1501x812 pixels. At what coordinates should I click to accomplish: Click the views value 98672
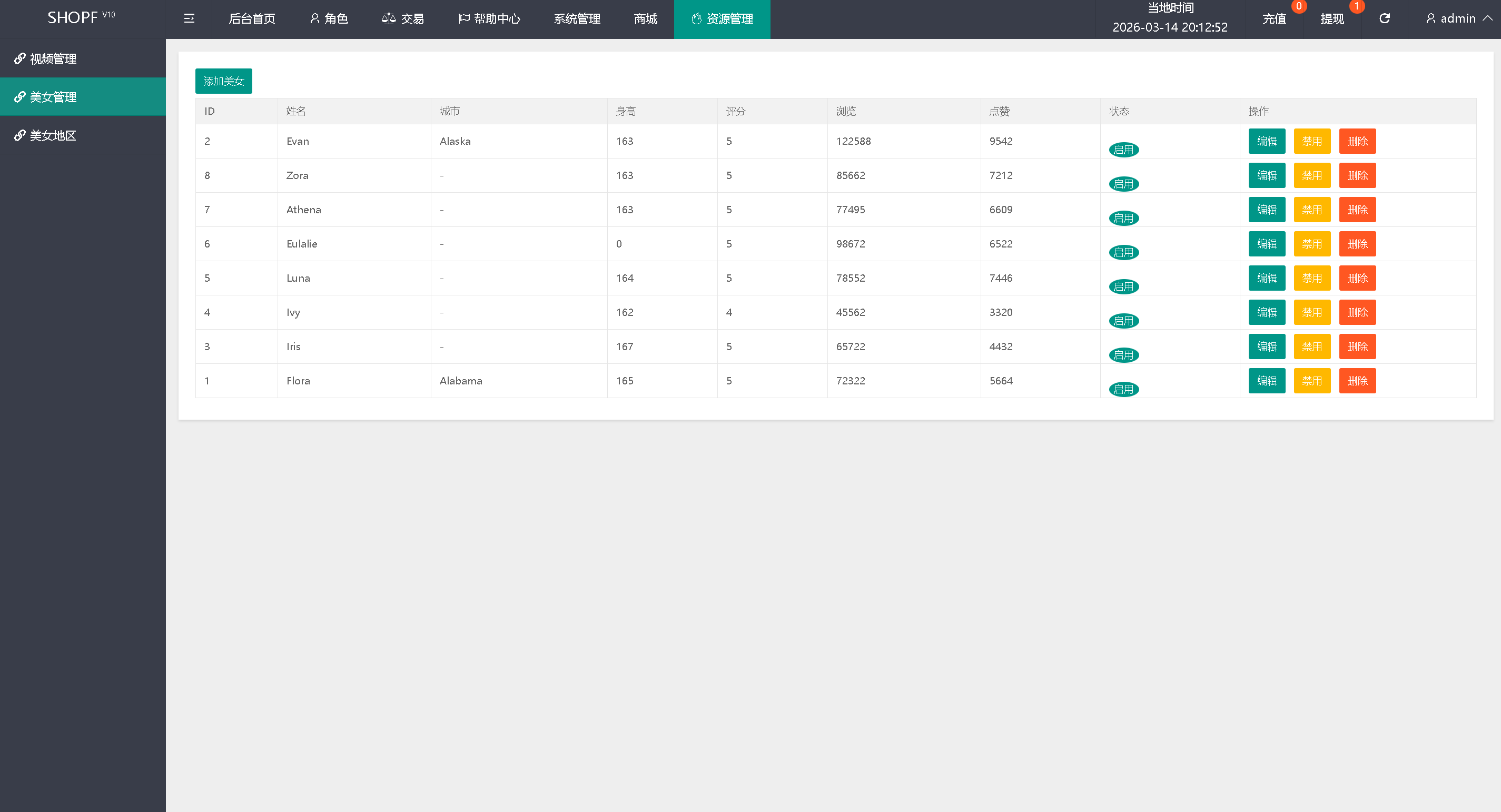pyautogui.click(x=851, y=243)
